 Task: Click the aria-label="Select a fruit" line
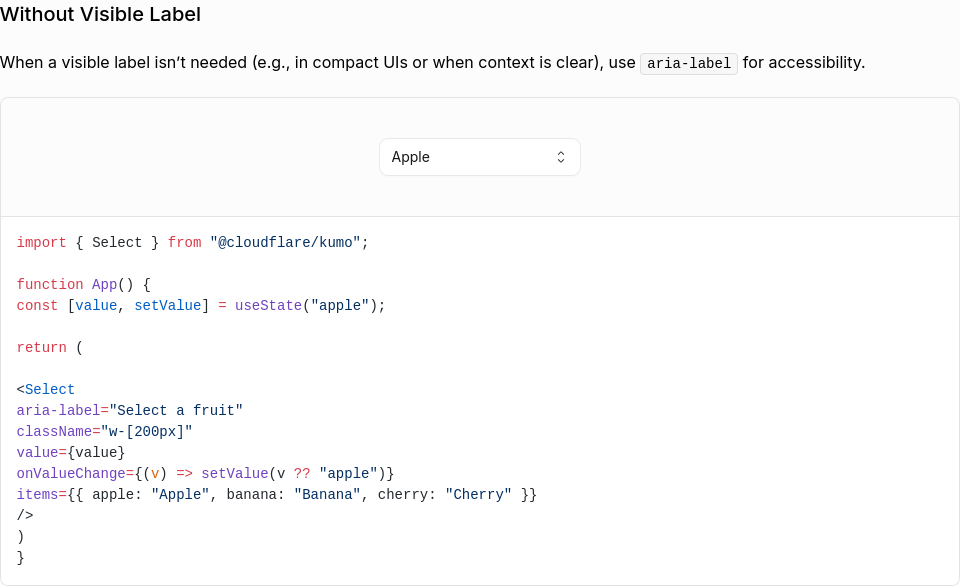(129, 410)
